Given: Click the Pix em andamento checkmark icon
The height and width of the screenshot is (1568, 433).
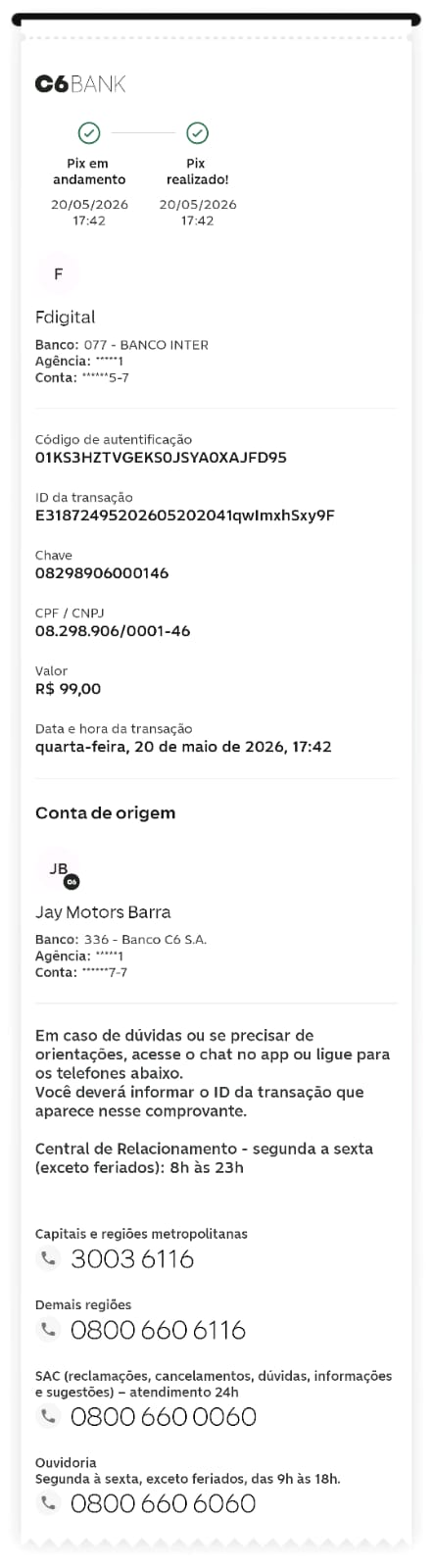Looking at the screenshot, I should [x=89, y=132].
